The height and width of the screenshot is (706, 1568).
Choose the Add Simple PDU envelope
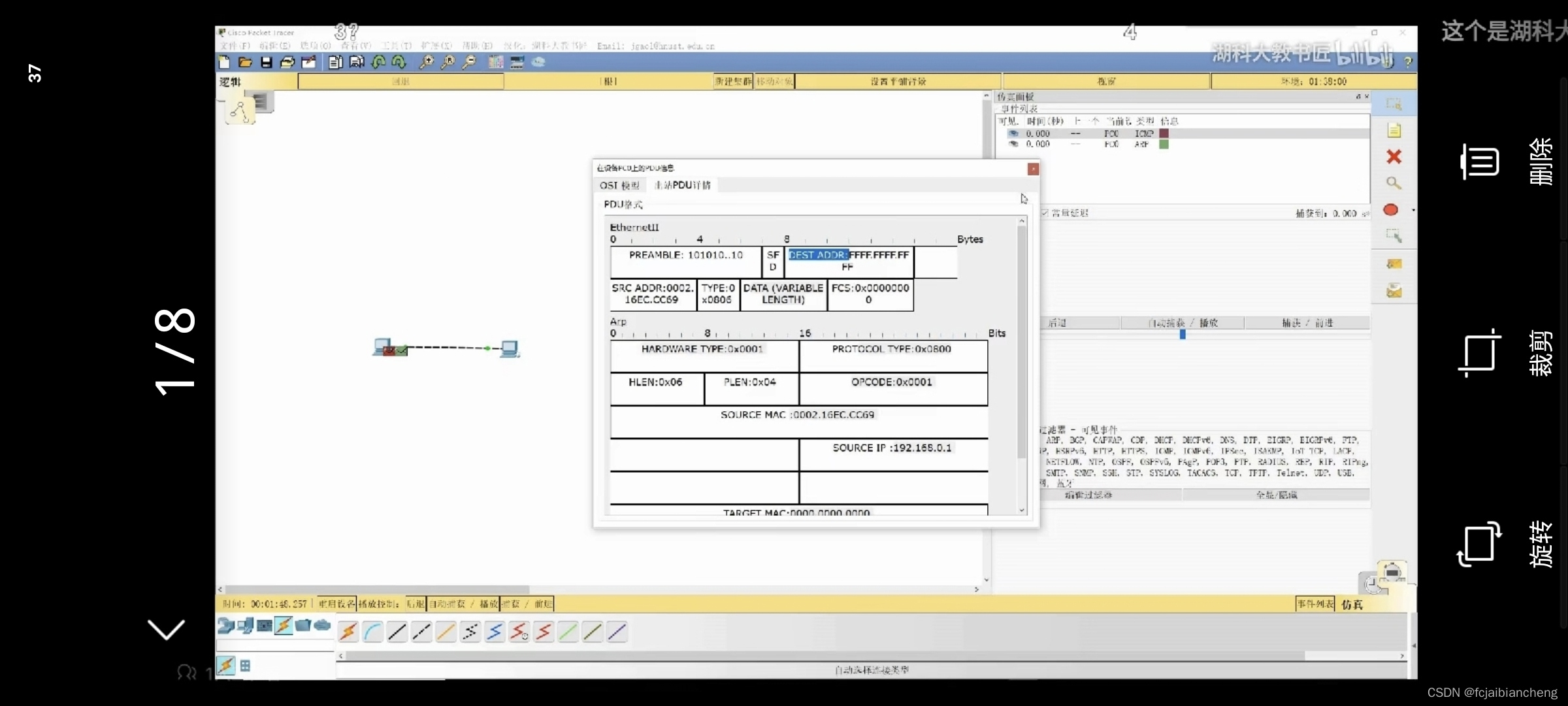point(1394,263)
